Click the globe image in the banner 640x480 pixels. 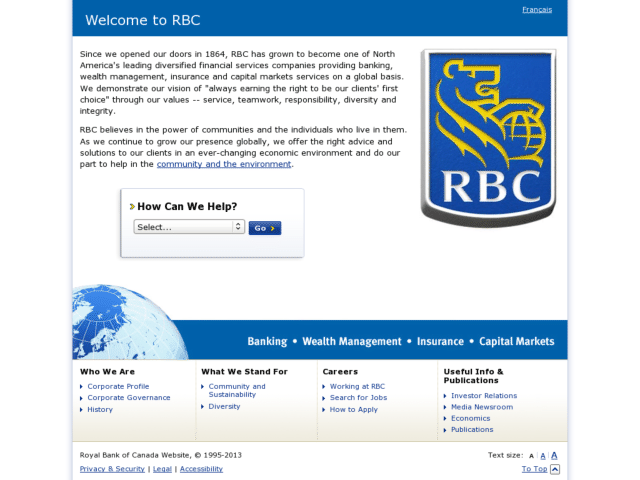(130, 322)
